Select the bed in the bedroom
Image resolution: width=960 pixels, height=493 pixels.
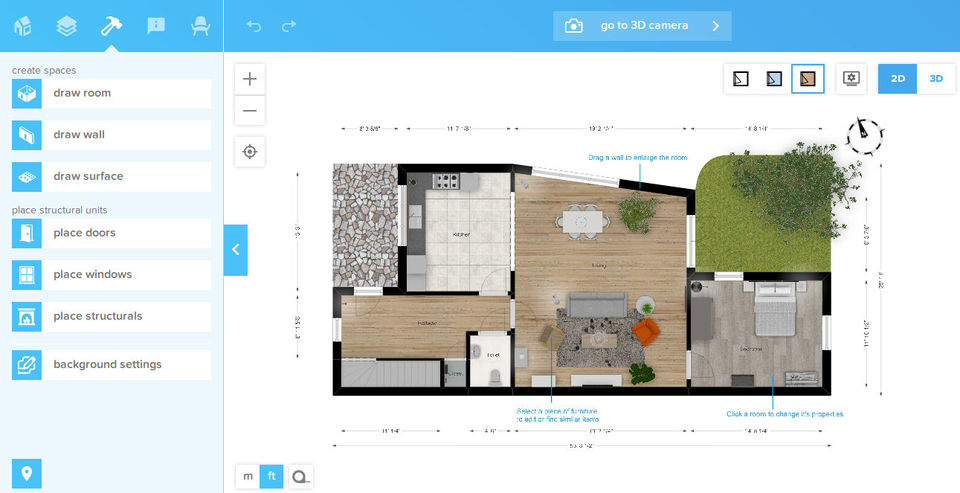click(x=775, y=309)
